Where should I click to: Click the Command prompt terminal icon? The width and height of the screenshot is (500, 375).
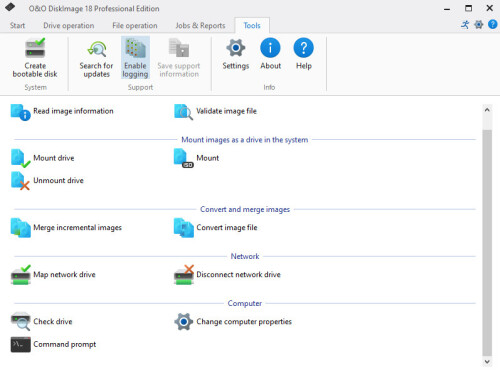pyautogui.click(x=21, y=344)
